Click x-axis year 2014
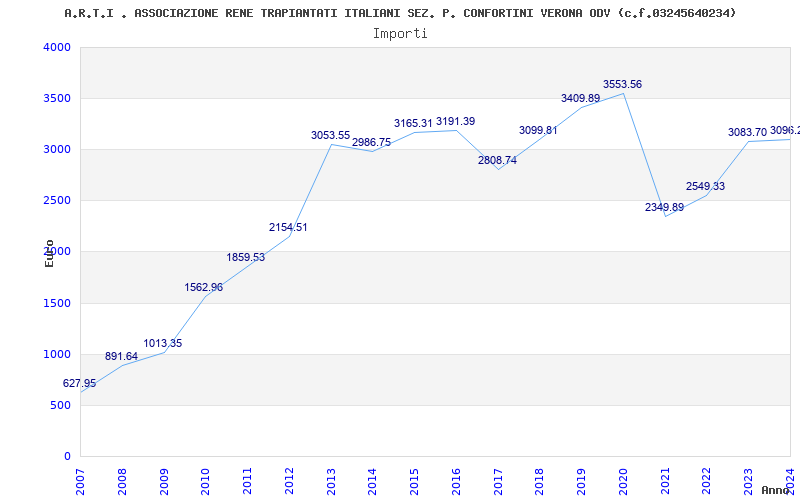Viewport: 800px width, 500px height. pos(372,482)
